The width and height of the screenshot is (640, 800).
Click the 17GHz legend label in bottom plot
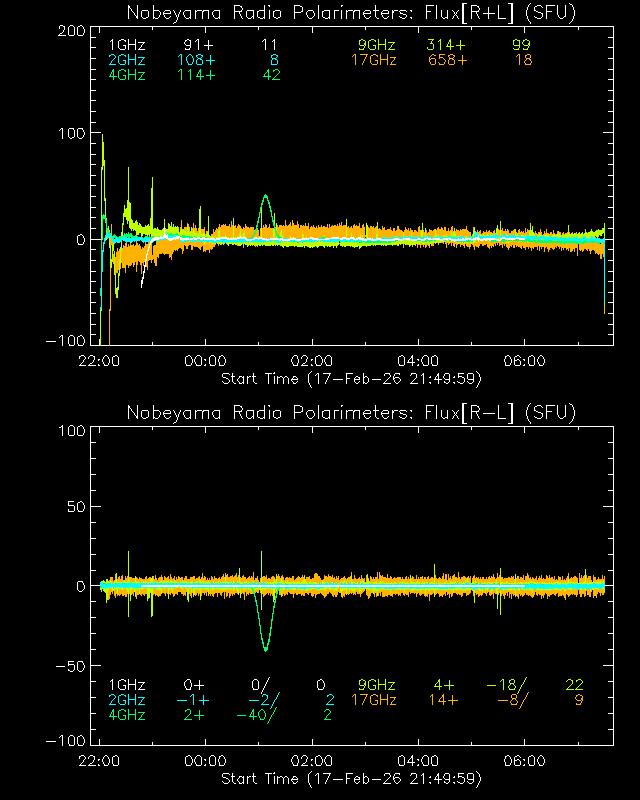374,700
